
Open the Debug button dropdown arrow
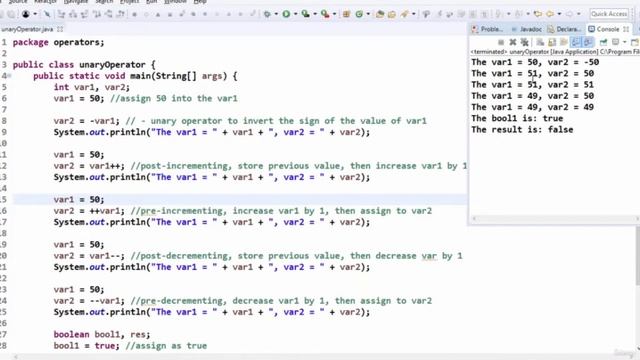(x=276, y=14)
